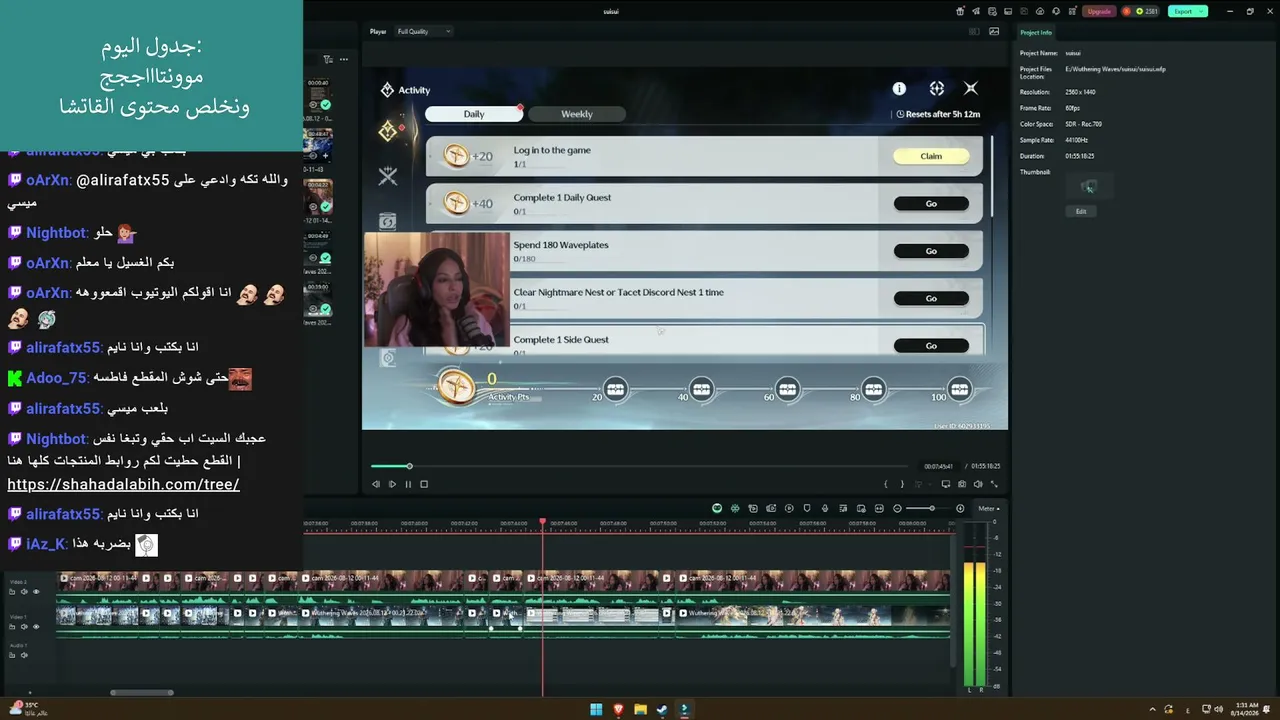Click the player seek bar handle
1280x720 pixels.
409,466
